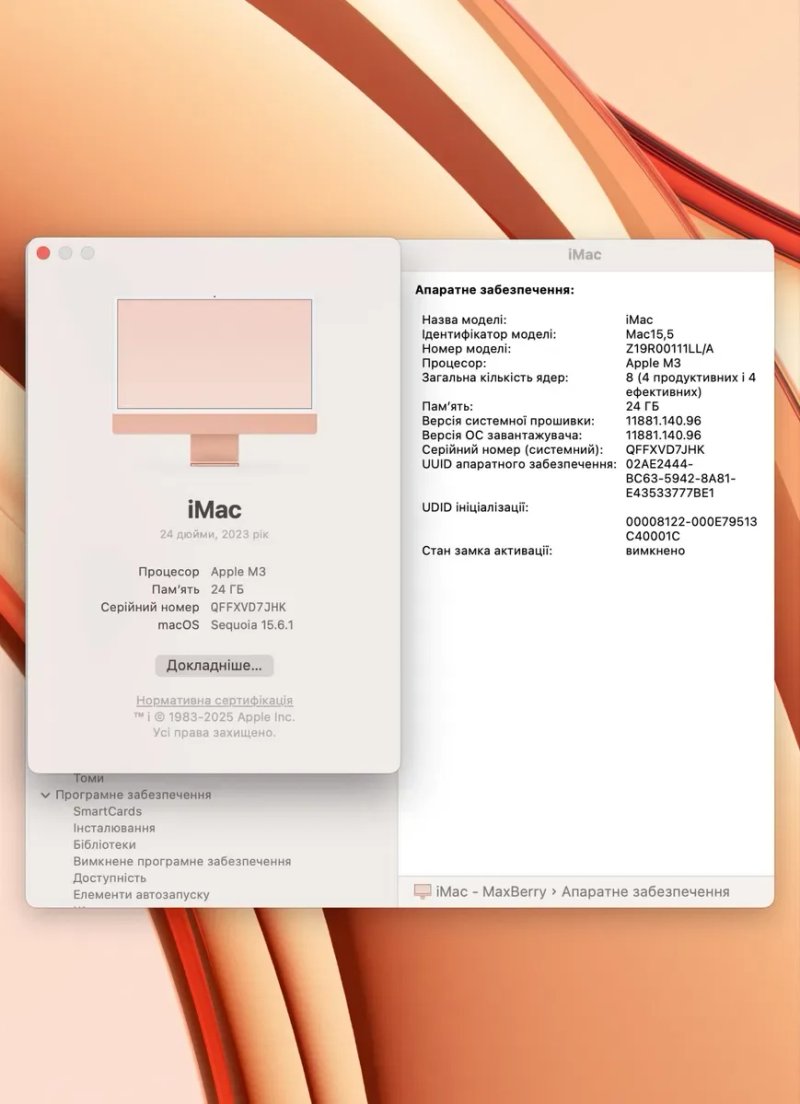Click the iMac icon in path bar
The width and height of the screenshot is (800, 1104).
click(x=423, y=891)
